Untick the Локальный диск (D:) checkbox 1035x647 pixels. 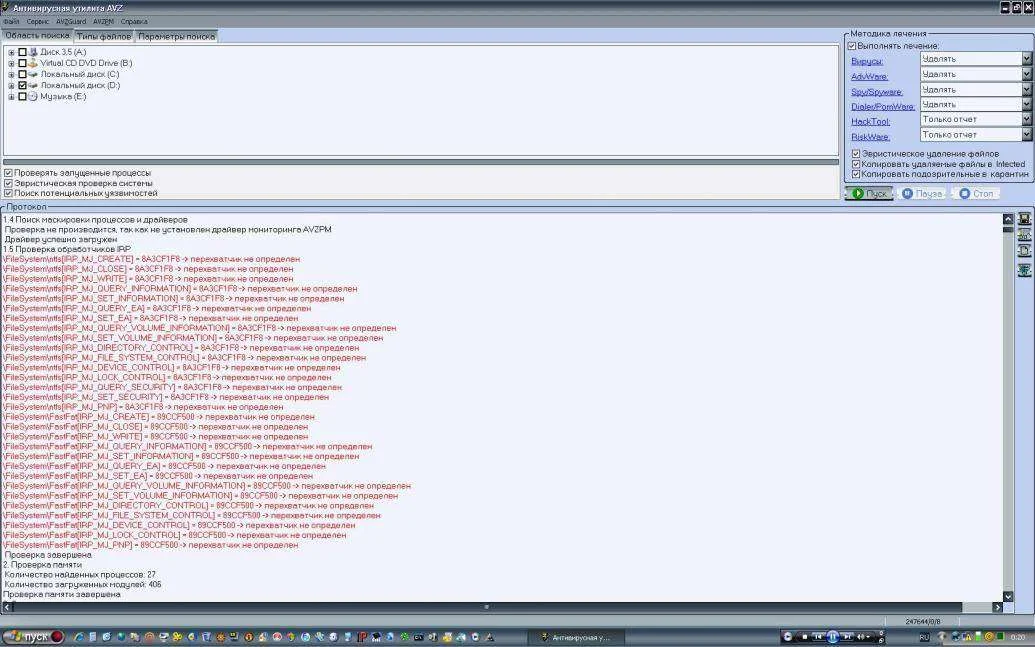tap(22, 85)
